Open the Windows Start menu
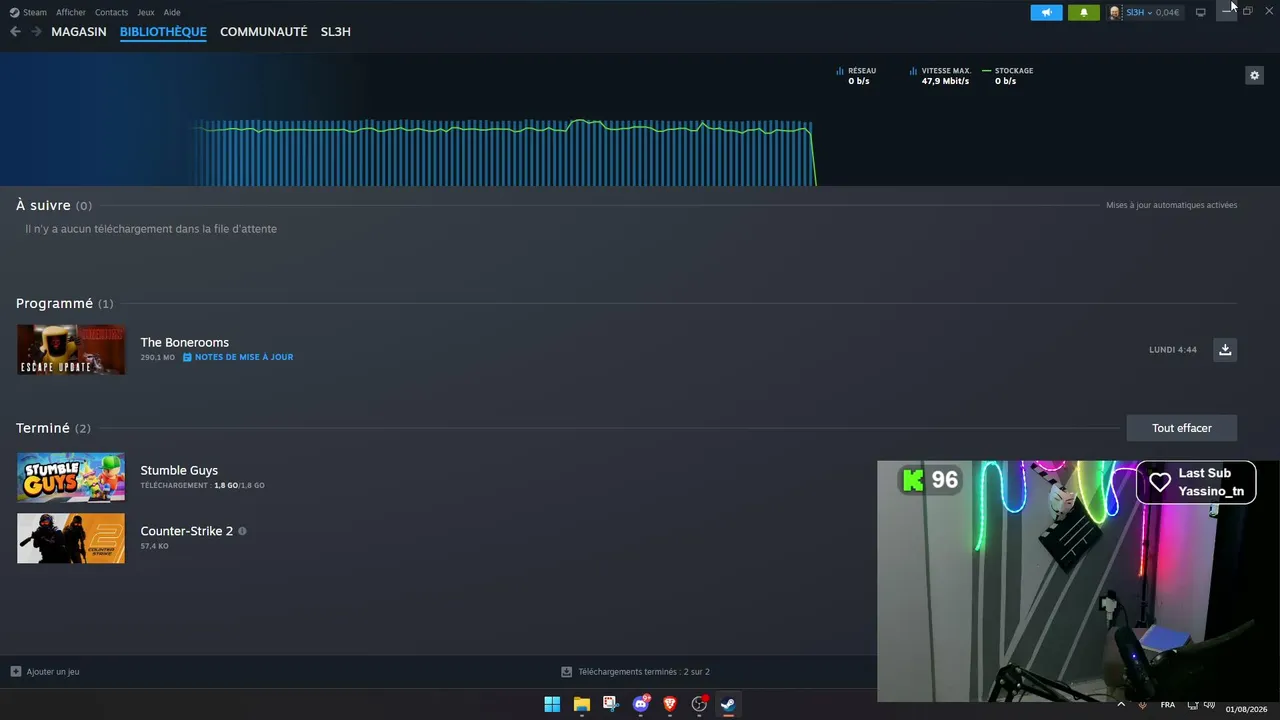 [x=552, y=704]
